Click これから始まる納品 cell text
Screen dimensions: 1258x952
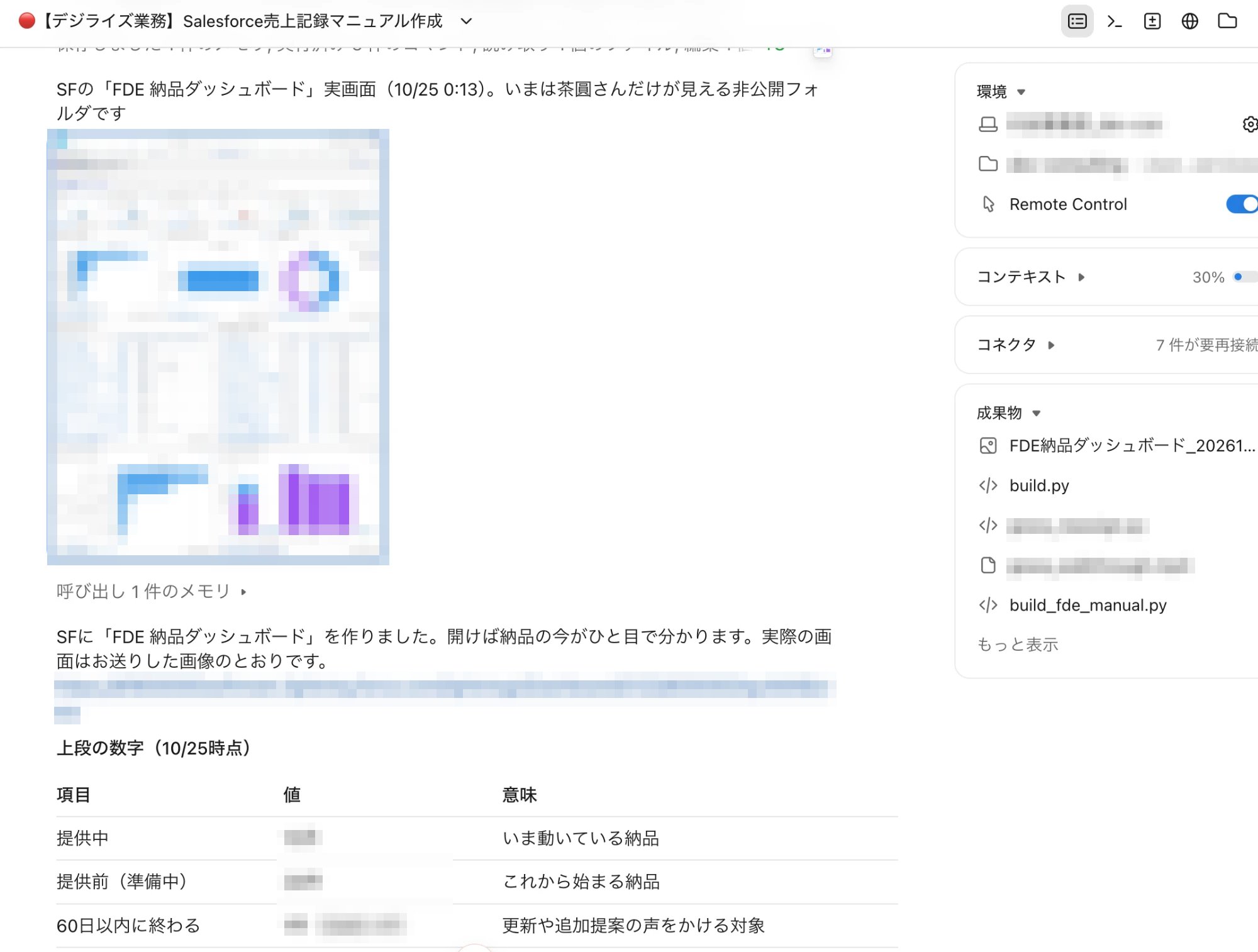(581, 882)
